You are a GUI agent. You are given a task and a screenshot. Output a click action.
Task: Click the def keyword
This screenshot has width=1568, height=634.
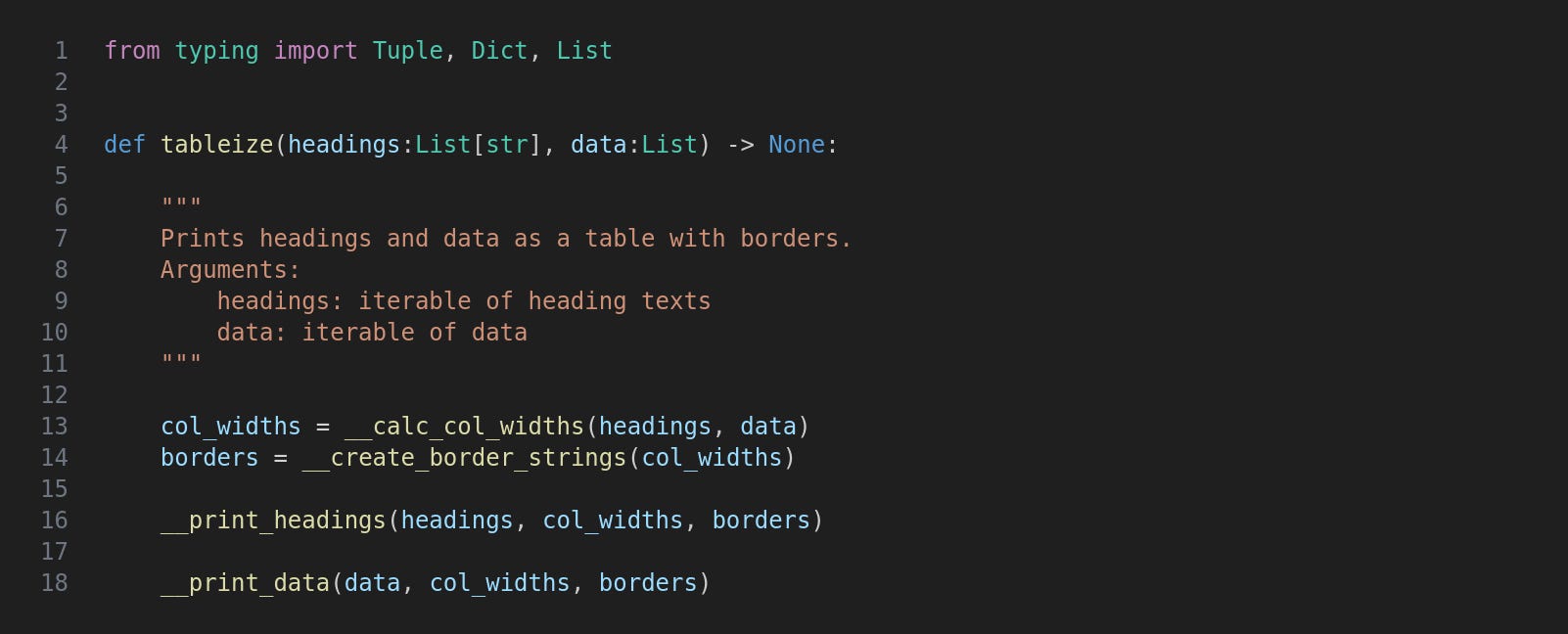[x=124, y=145]
